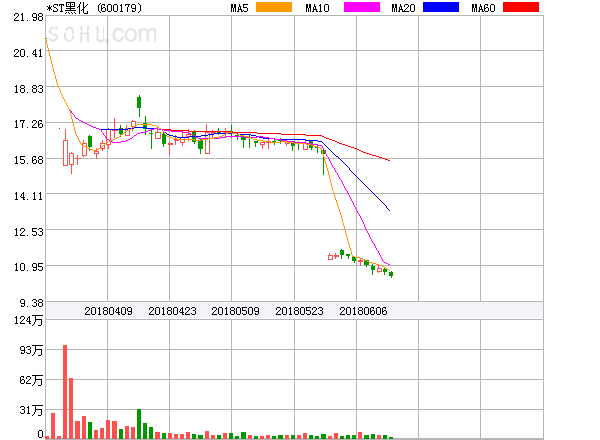
Task: Click the 9.38 price axis label
Action: click(31, 303)
